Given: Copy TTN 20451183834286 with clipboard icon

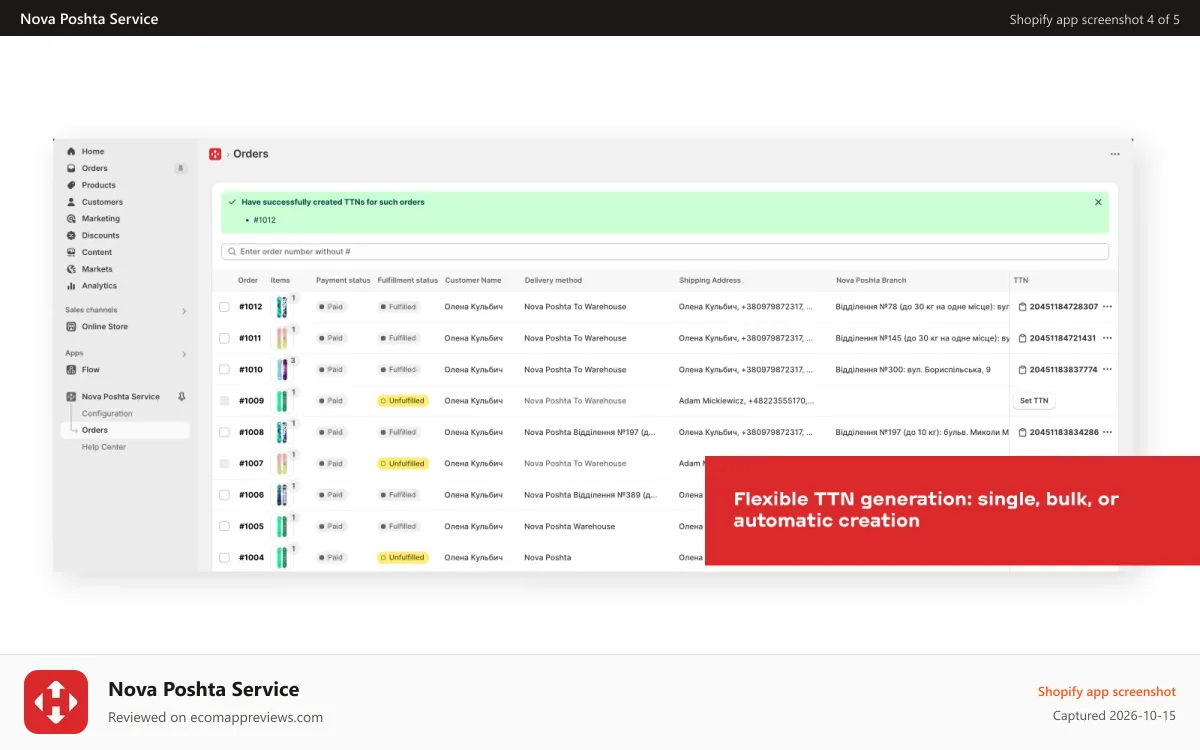Looking at the screenshot, I should click(x=1022, y=432).
